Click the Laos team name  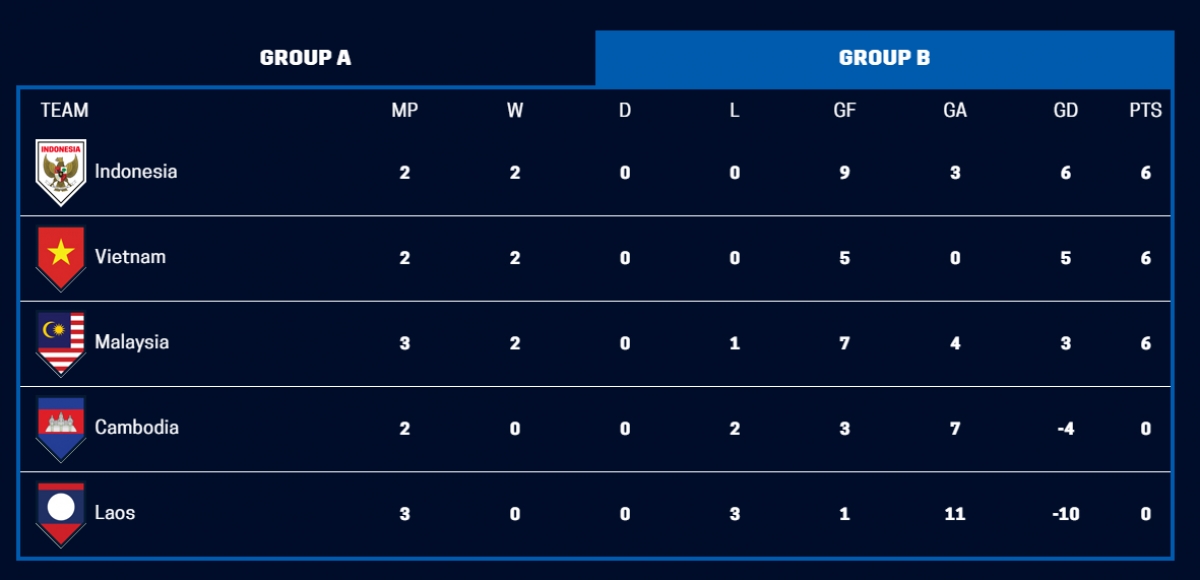(115, 513)
